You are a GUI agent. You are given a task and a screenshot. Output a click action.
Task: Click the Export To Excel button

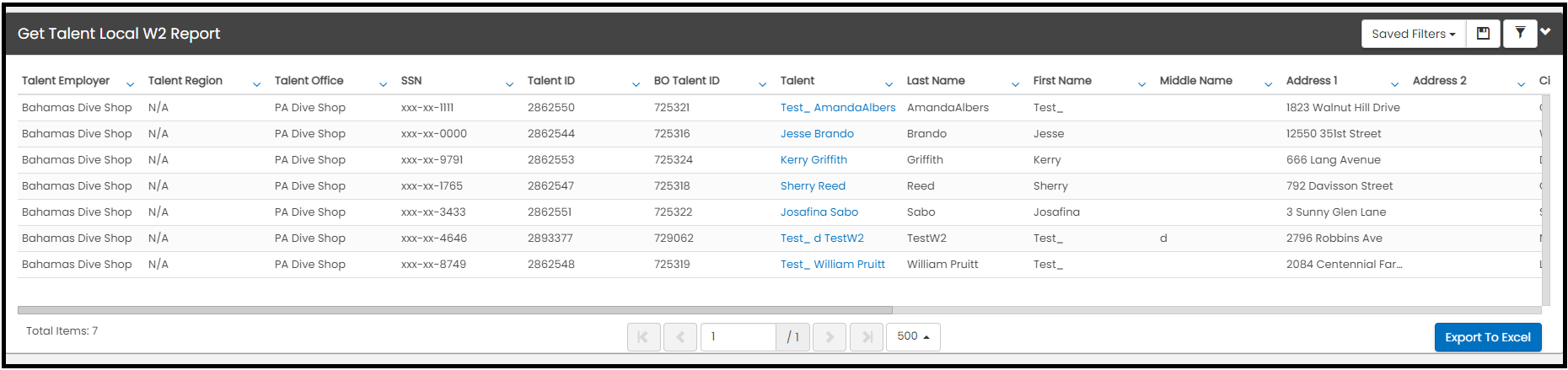pyautogui.click(x=1488, y=337)
